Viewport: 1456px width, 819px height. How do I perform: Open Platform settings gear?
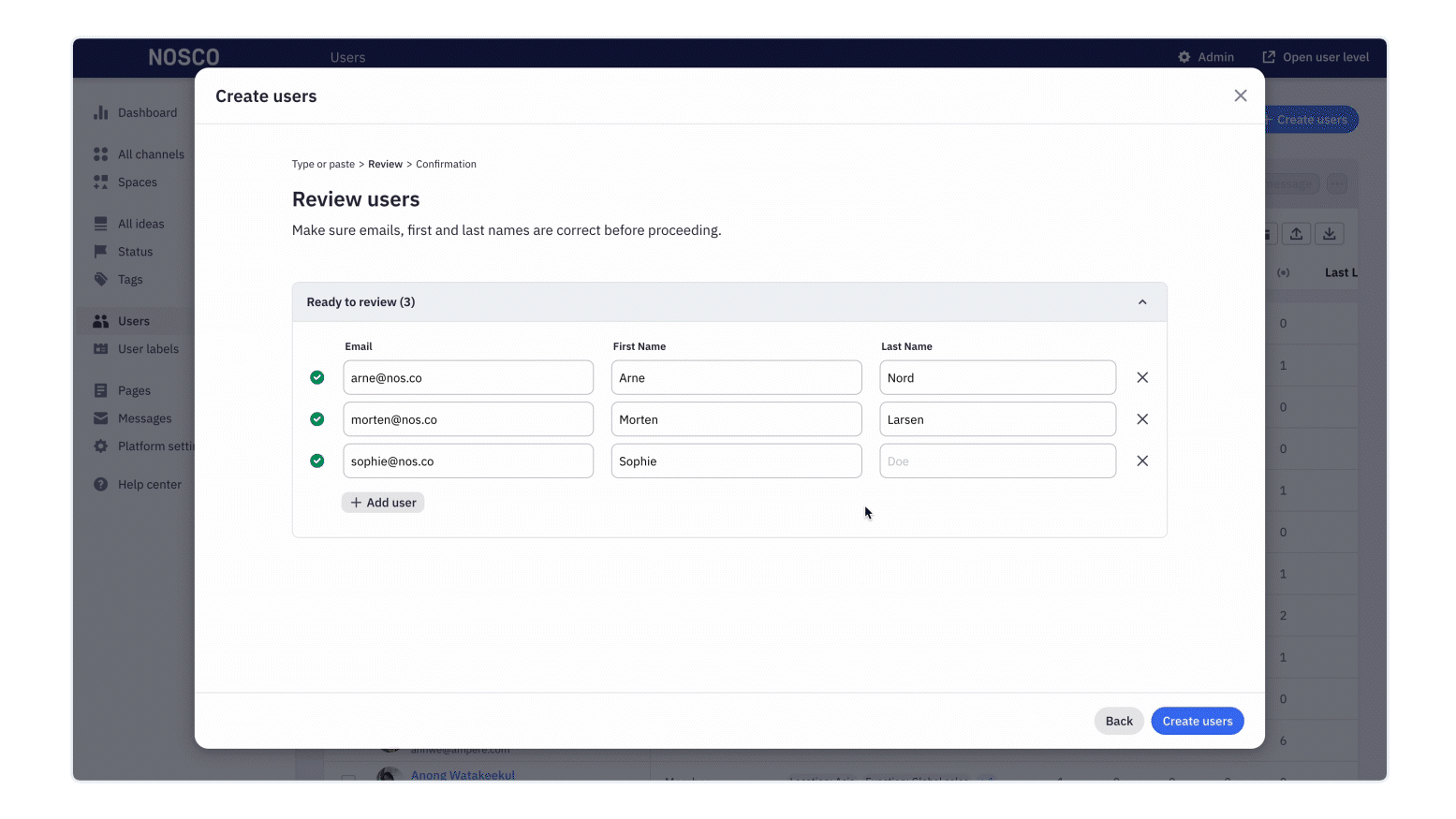[x=101, y=446]
